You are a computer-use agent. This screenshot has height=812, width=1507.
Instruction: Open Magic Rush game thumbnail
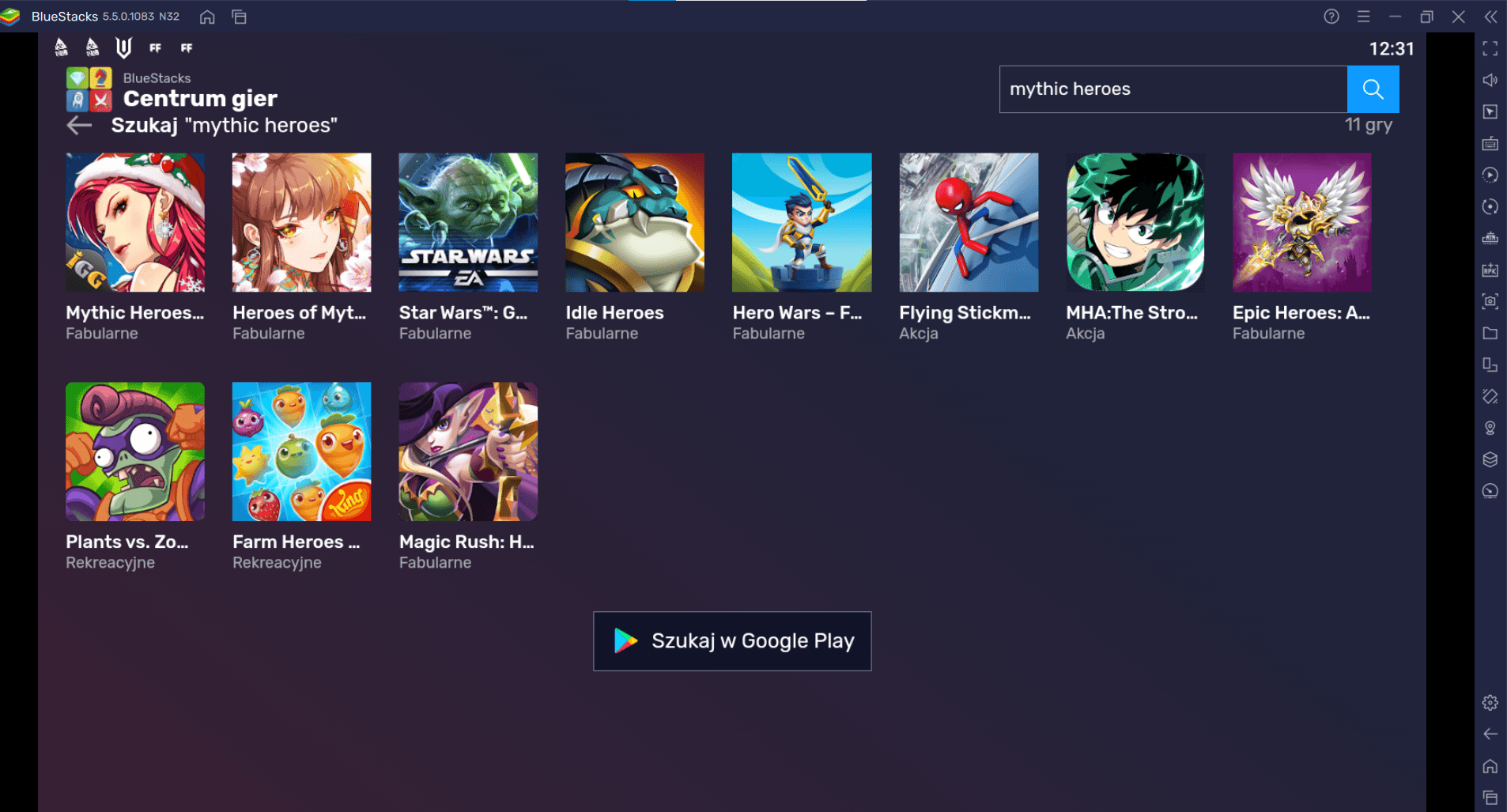click(468, 451)
